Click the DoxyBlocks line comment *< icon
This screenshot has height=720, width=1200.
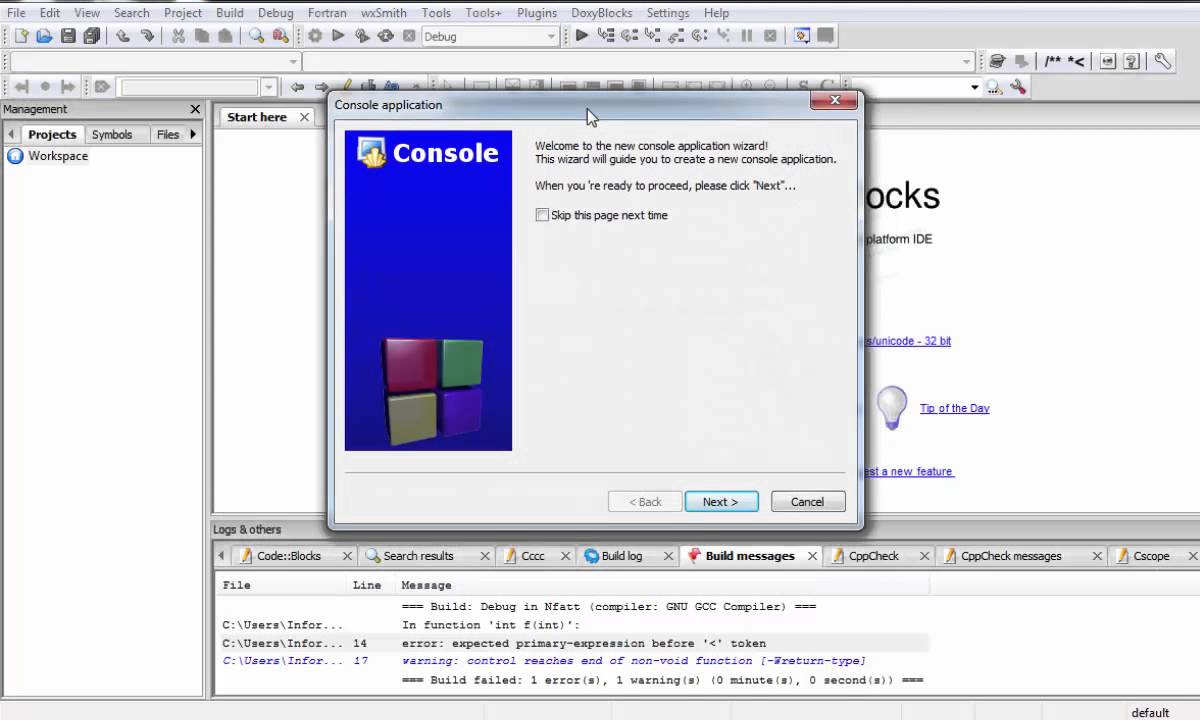point(1076,61)
